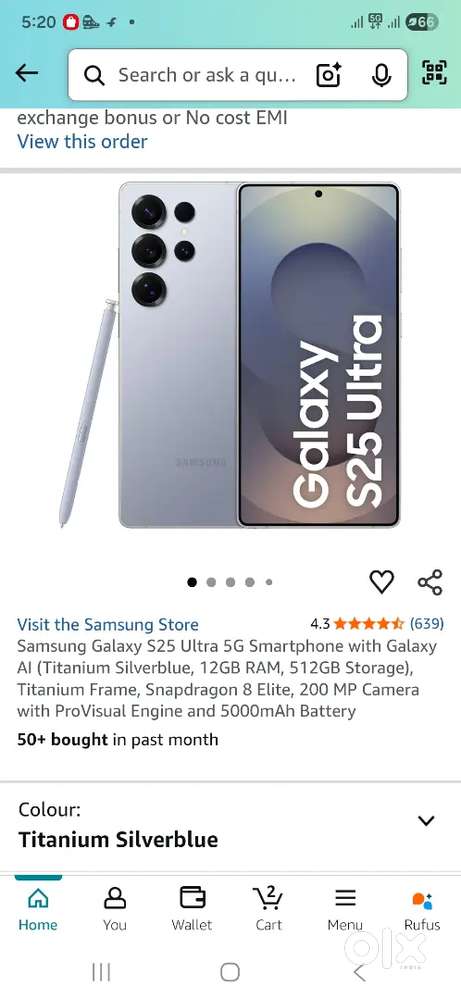Open the Wallet tab
The width and height of the screenshot is (461, 1000).
pyautogui.click(x=192, y=908)
